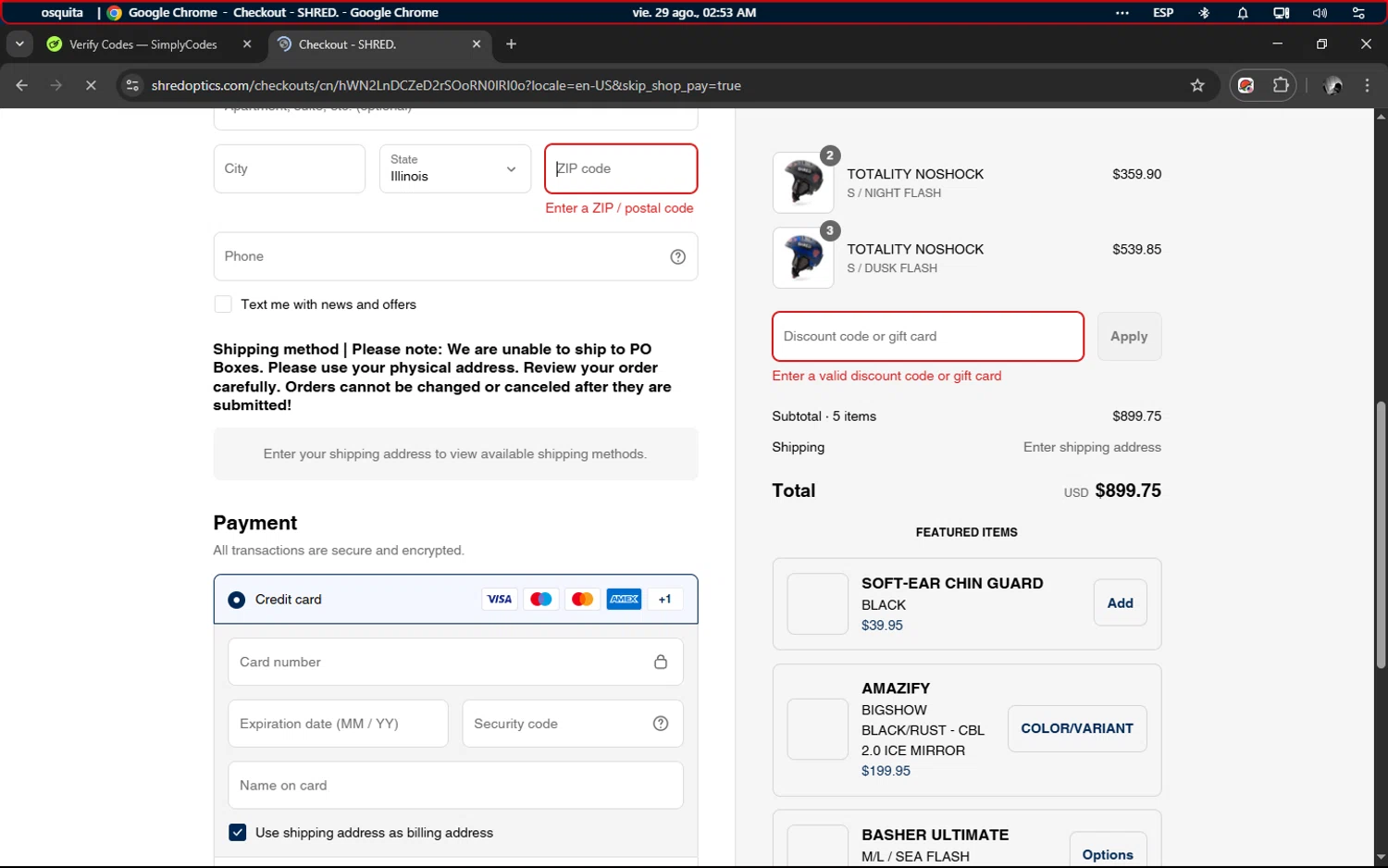Click the Phone field help question icon
Viewport: 1388px width, 868px height.
click(677, 256)
